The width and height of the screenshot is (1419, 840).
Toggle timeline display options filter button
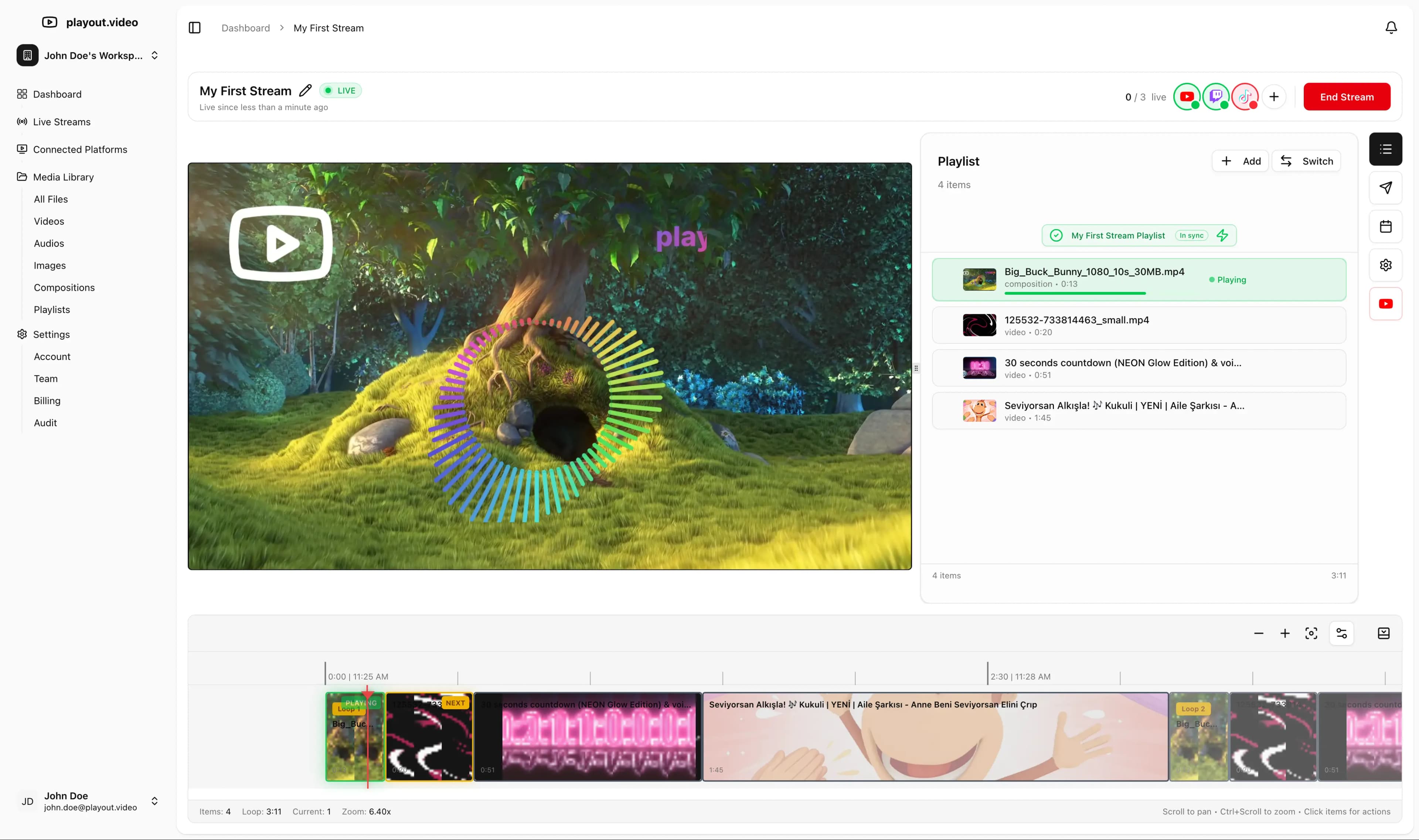coord(1341,633)
